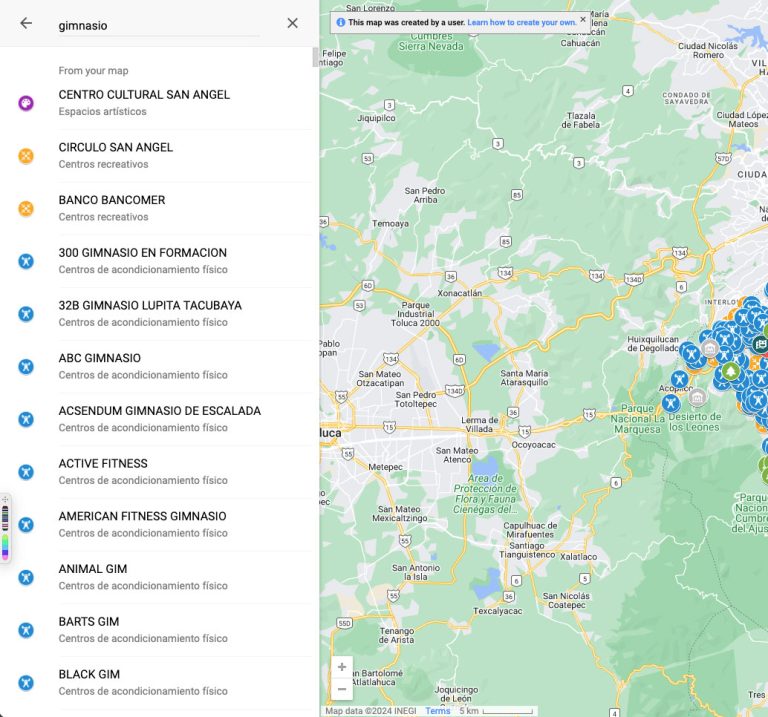Open BANCO BANCOMER result
This screenshot has width=768, height=717.
157,208
